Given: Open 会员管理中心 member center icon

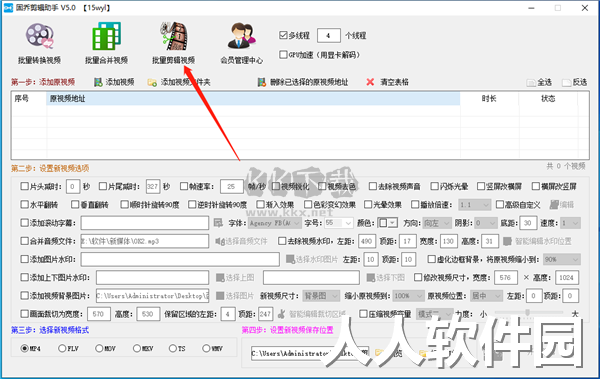Looking at the screenshot, I should click(x=241, y=36).
